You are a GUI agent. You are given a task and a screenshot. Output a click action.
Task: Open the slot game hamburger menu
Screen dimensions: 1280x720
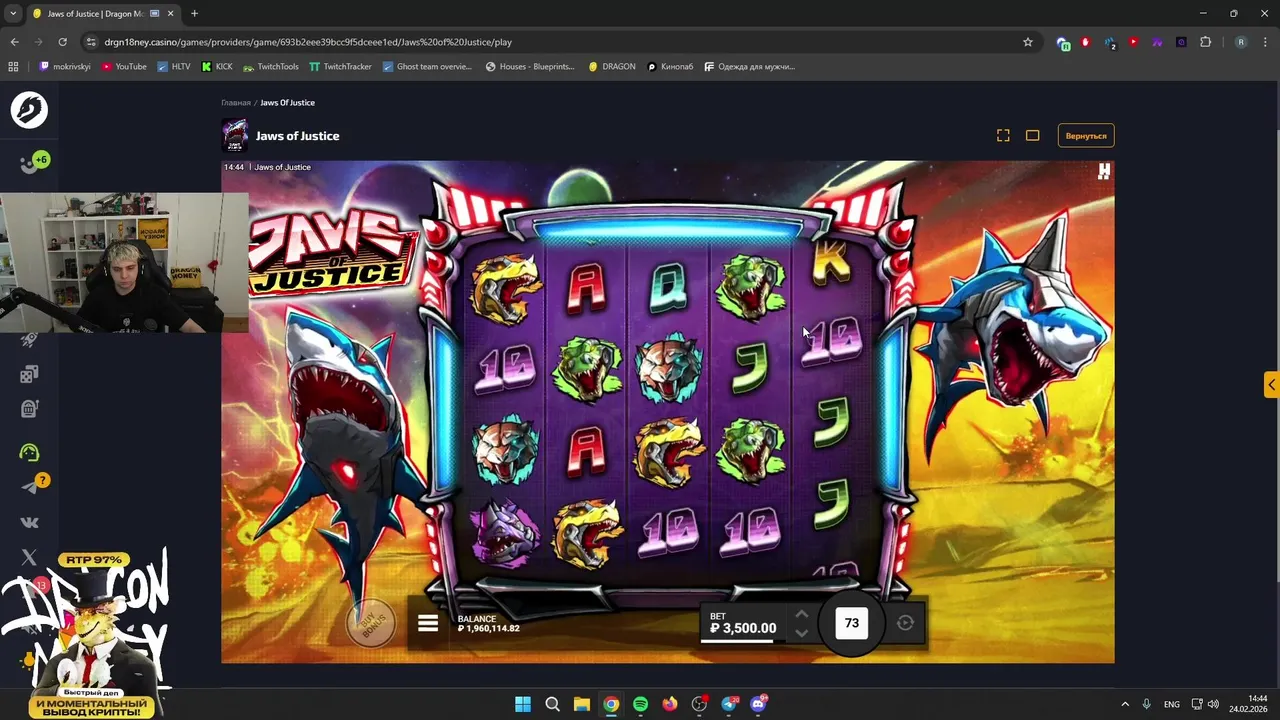[x=428, y=623]
